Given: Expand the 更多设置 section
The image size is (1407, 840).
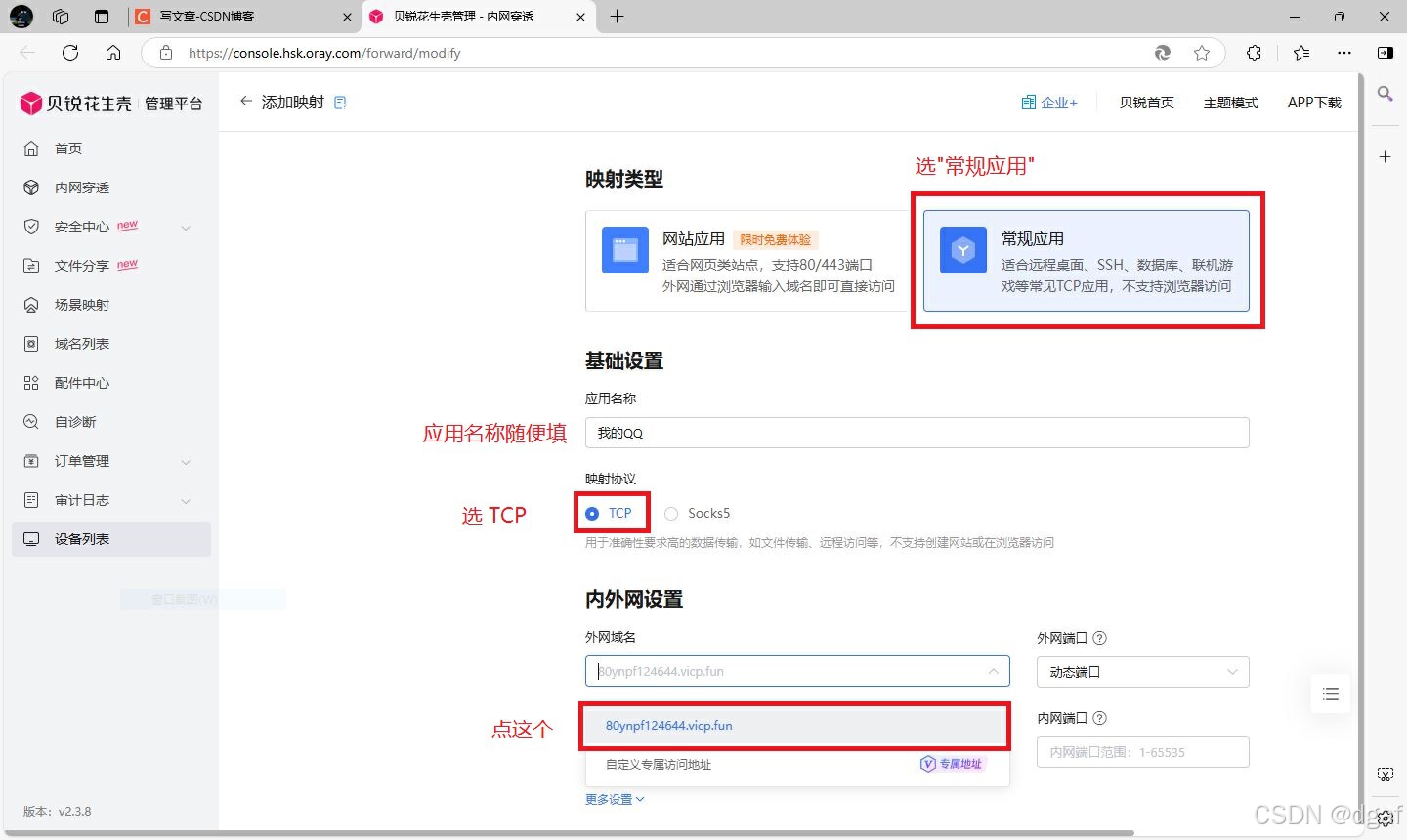Looking at the screenshot, I should tap(614, 798).
